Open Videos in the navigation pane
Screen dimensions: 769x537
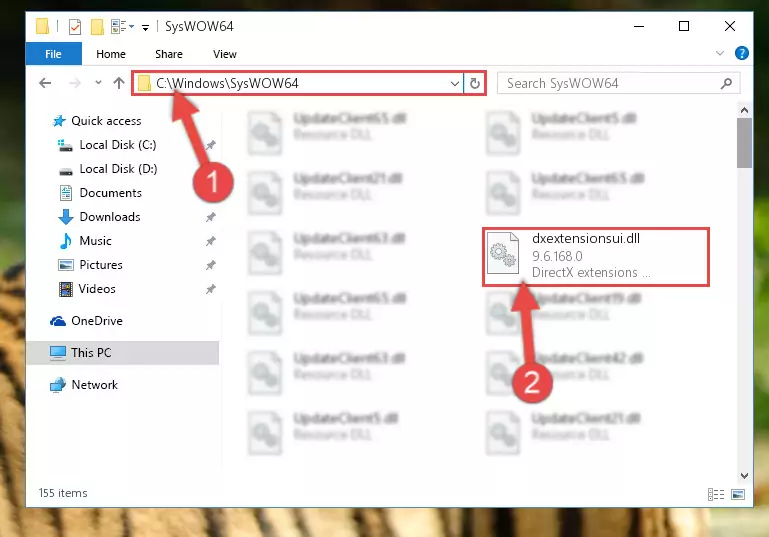97,289
